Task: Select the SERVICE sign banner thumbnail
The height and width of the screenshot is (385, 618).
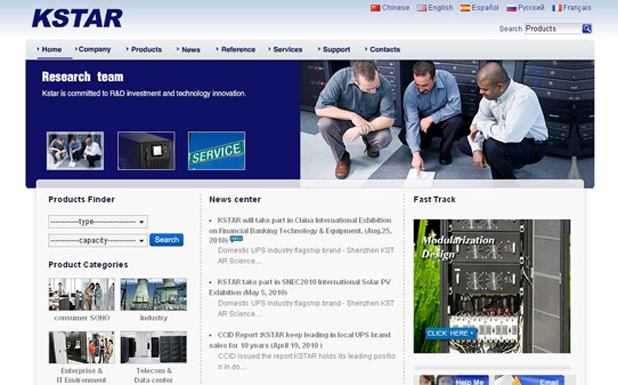Action: [217, 151]
